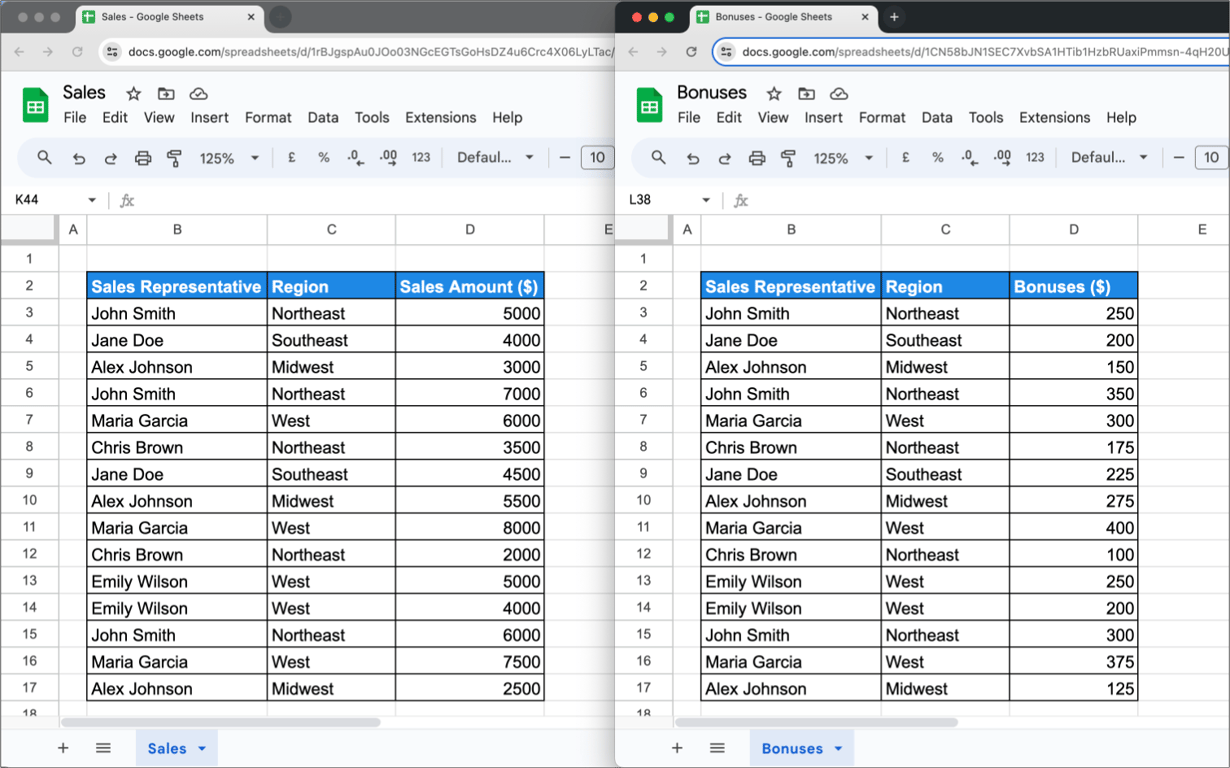Click cell with value 375 in Bonuses

[1074, 662]
